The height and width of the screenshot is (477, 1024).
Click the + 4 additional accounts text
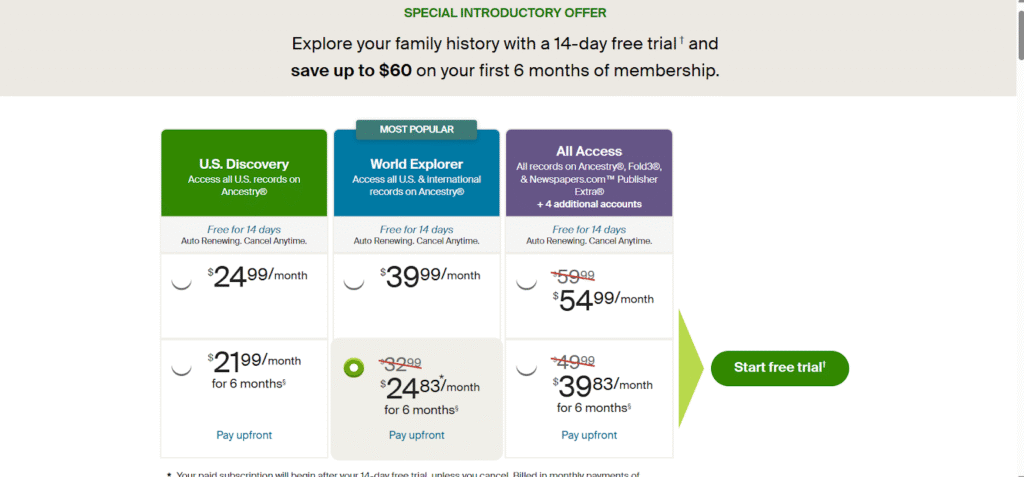tap(589, 204)
